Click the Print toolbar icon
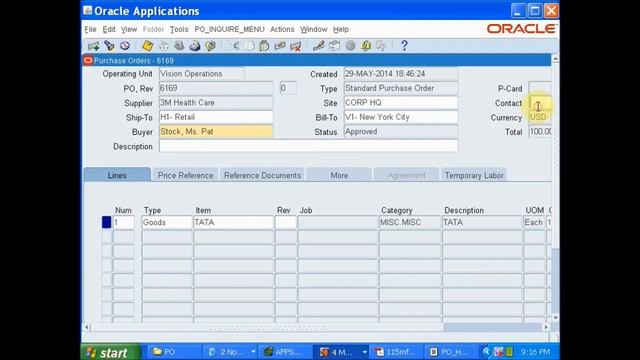 pos(195,46)
